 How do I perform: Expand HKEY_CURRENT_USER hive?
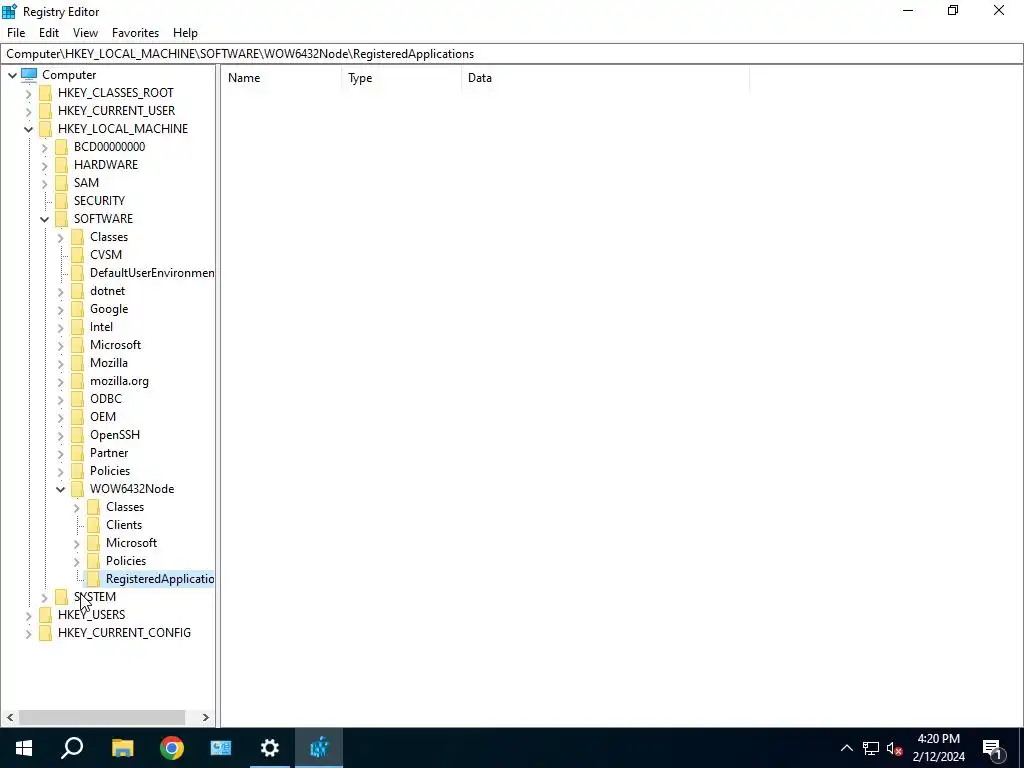point(28,112)
